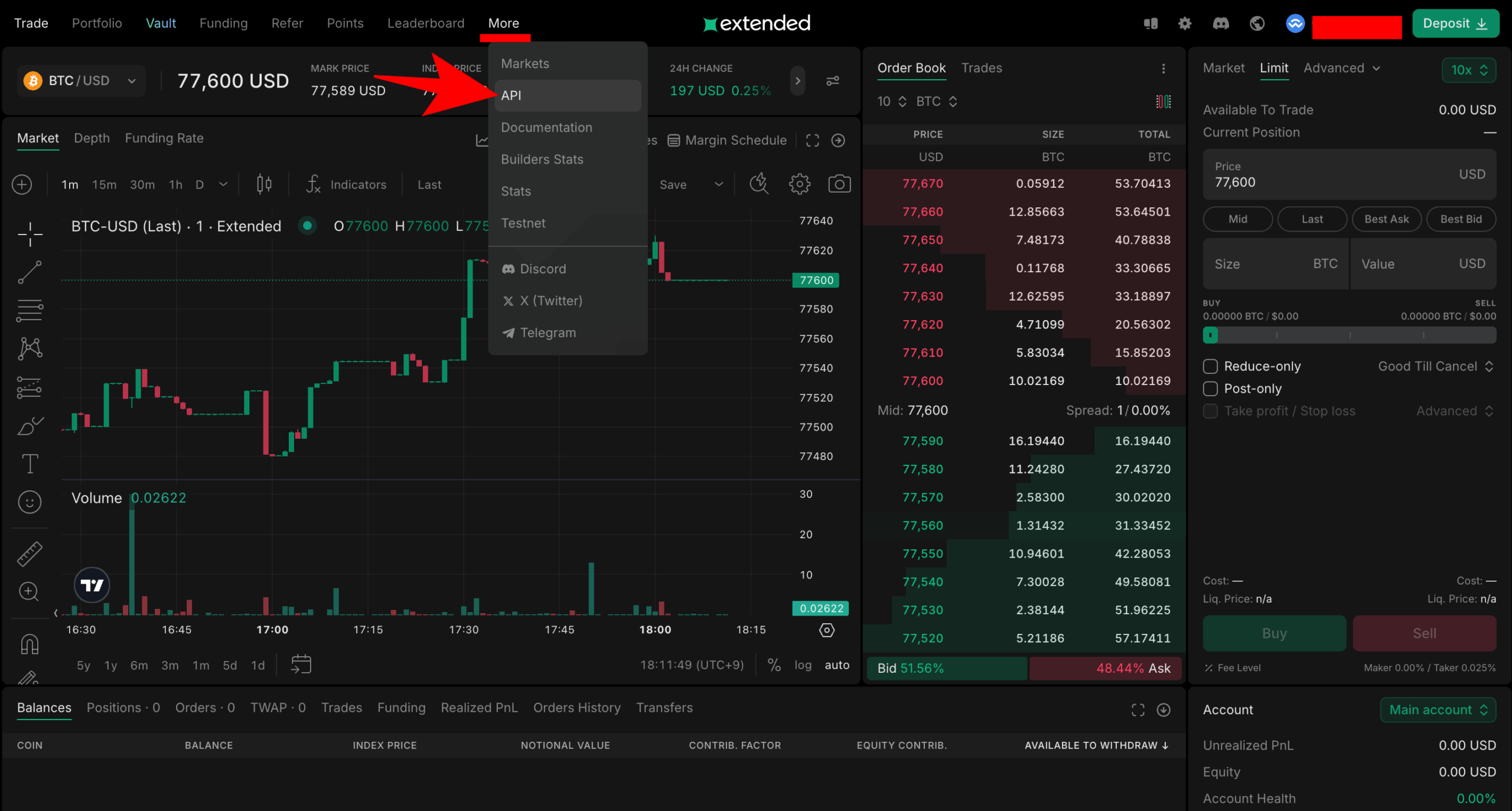Change order book display mode icon

pyautogui.click(x=1164, y=102)
